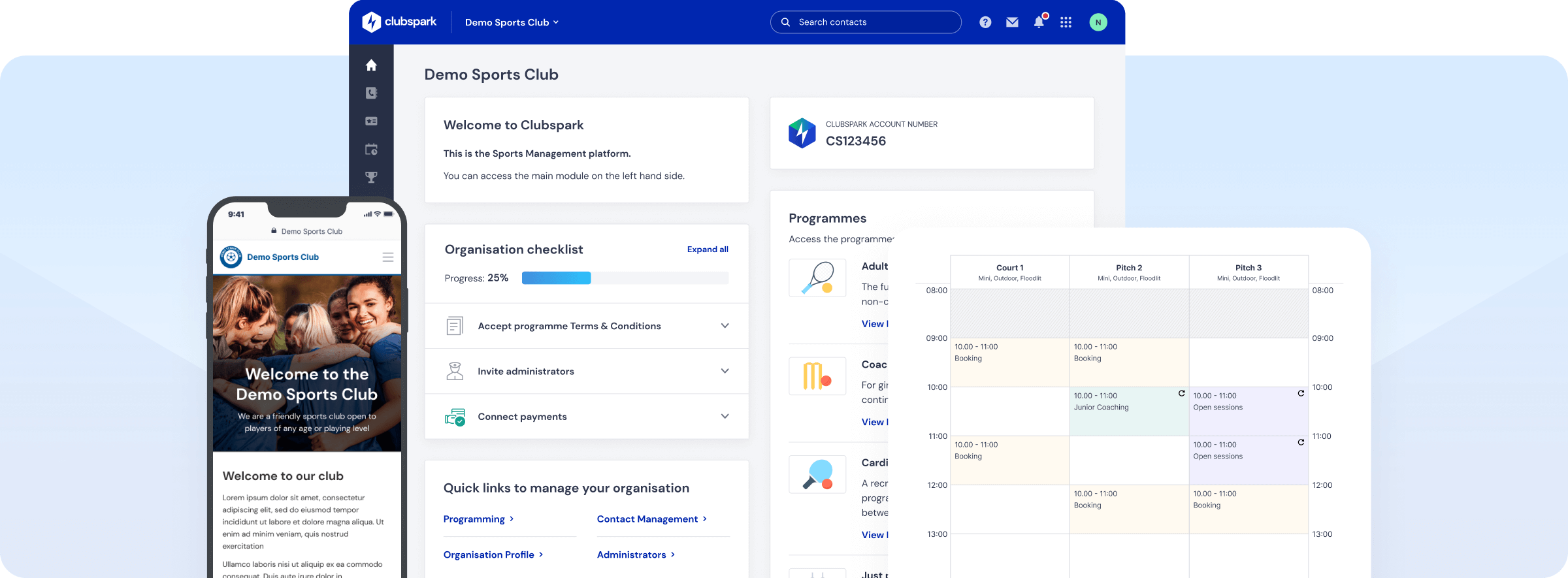Click the padlock icon in the phone address bar
The image size is (1568, 578).
tap(274, 231)
